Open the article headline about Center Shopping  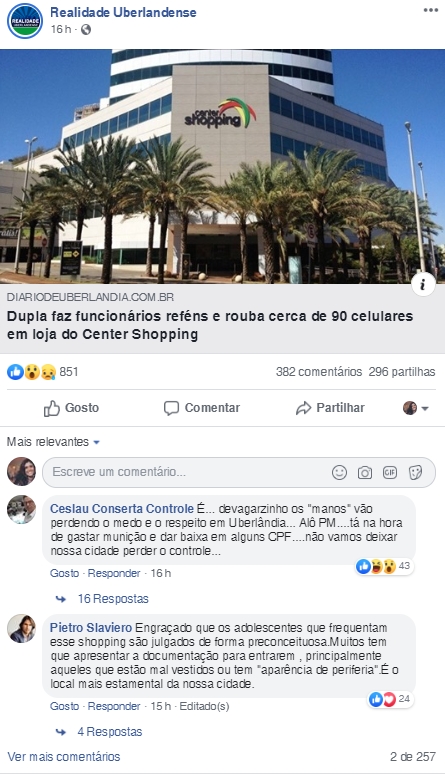tap(210, 325)
